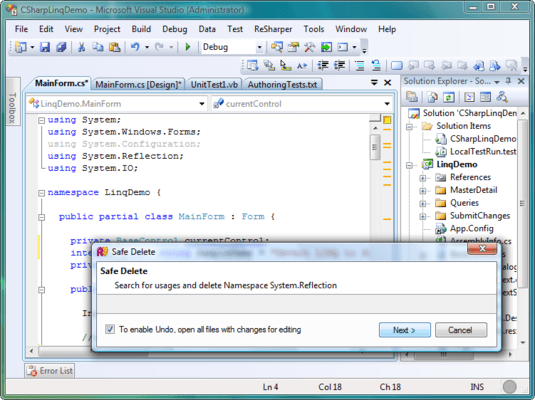
Task: Open the Window menu
Action: click(x=351, y=29)
